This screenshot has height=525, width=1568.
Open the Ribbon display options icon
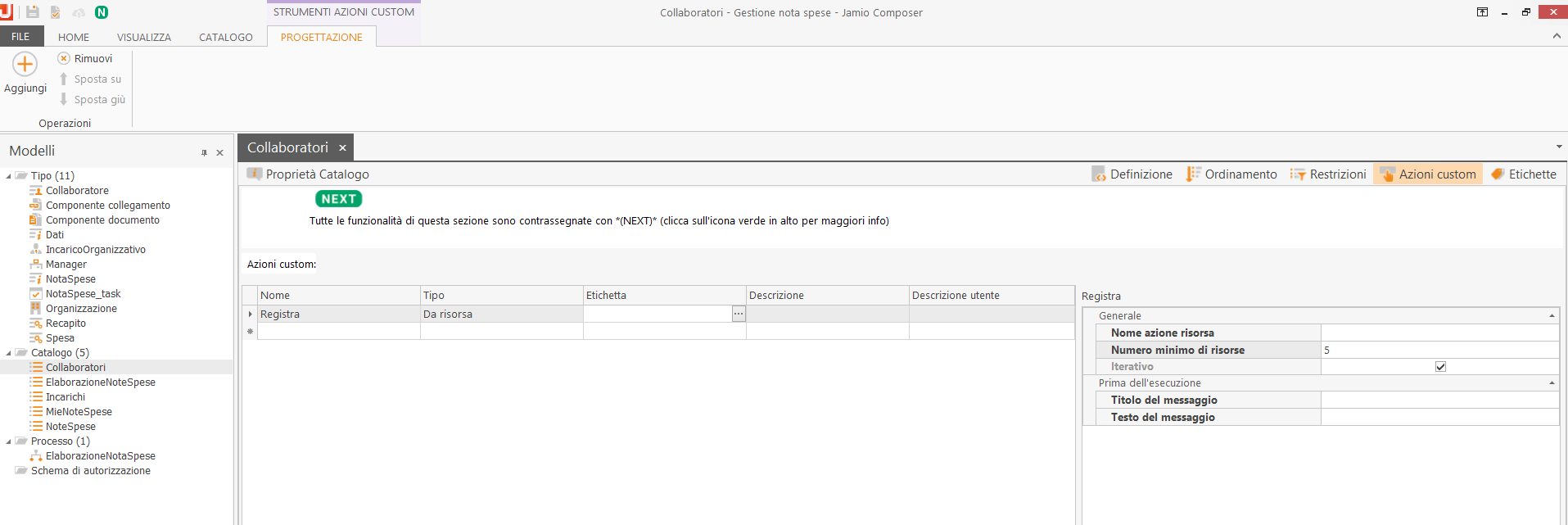pos(1482,12)
